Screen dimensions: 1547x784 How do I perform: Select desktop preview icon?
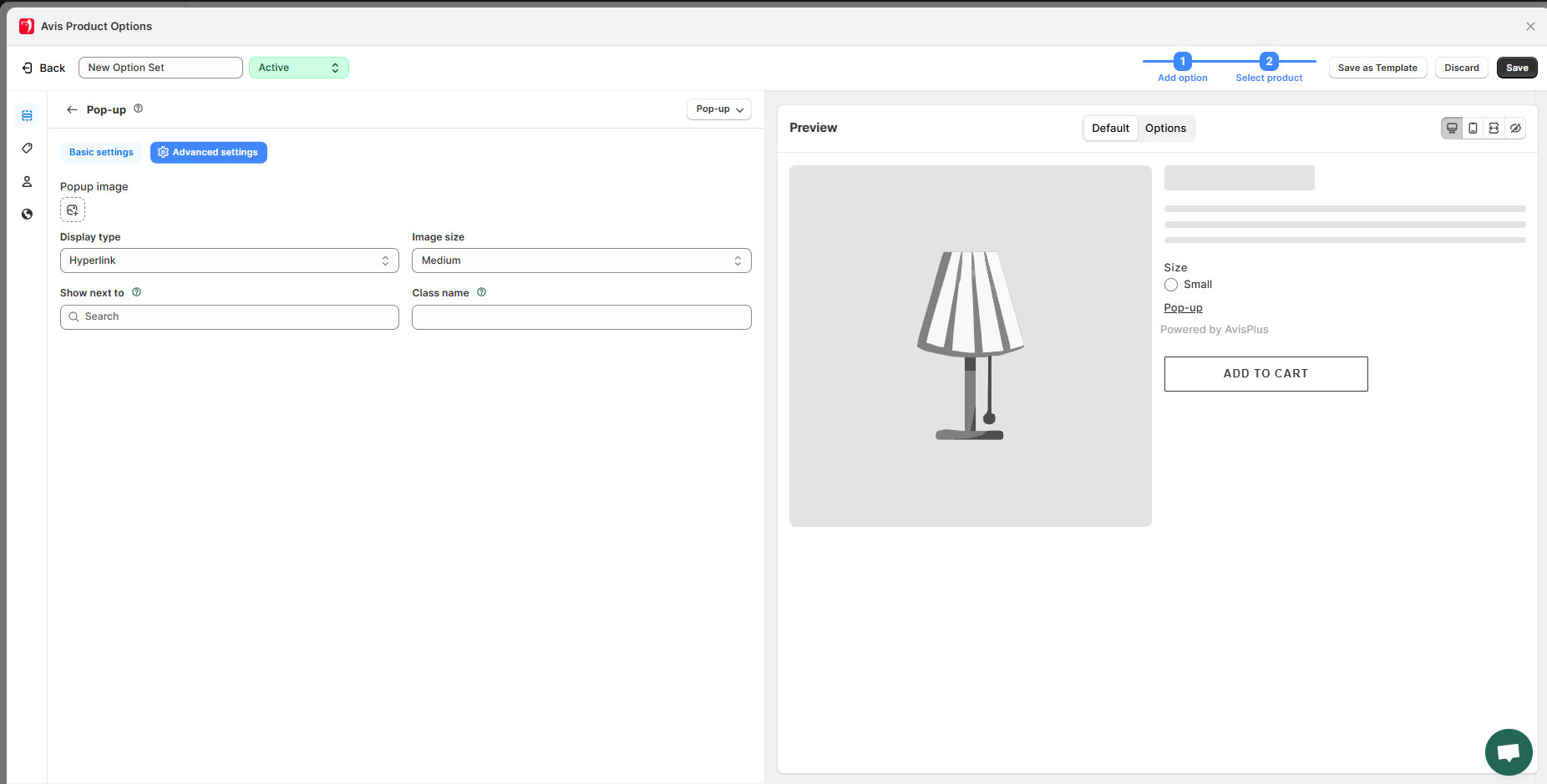click(1452, 128)
